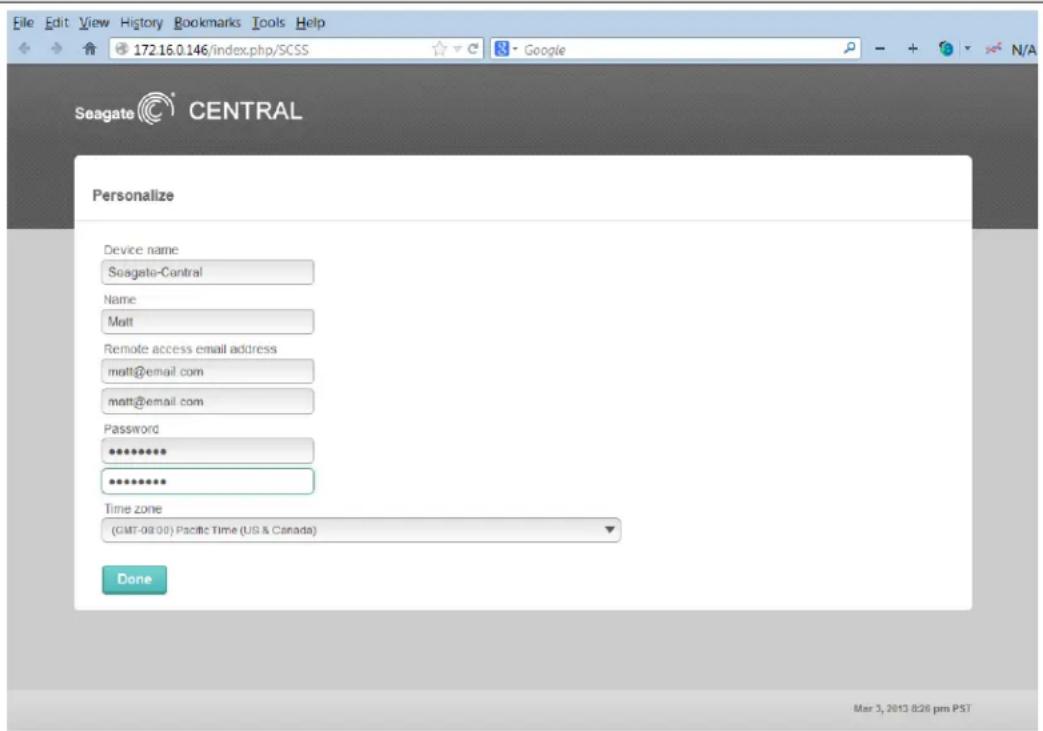Screen dimensions: 1043x731
Task: Zoom in with the plus icon
Action: tap(913, 49)
